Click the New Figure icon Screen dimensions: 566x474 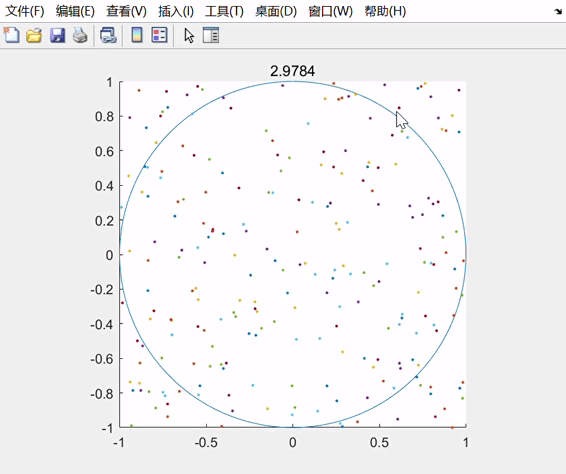(x=12, y=35)
